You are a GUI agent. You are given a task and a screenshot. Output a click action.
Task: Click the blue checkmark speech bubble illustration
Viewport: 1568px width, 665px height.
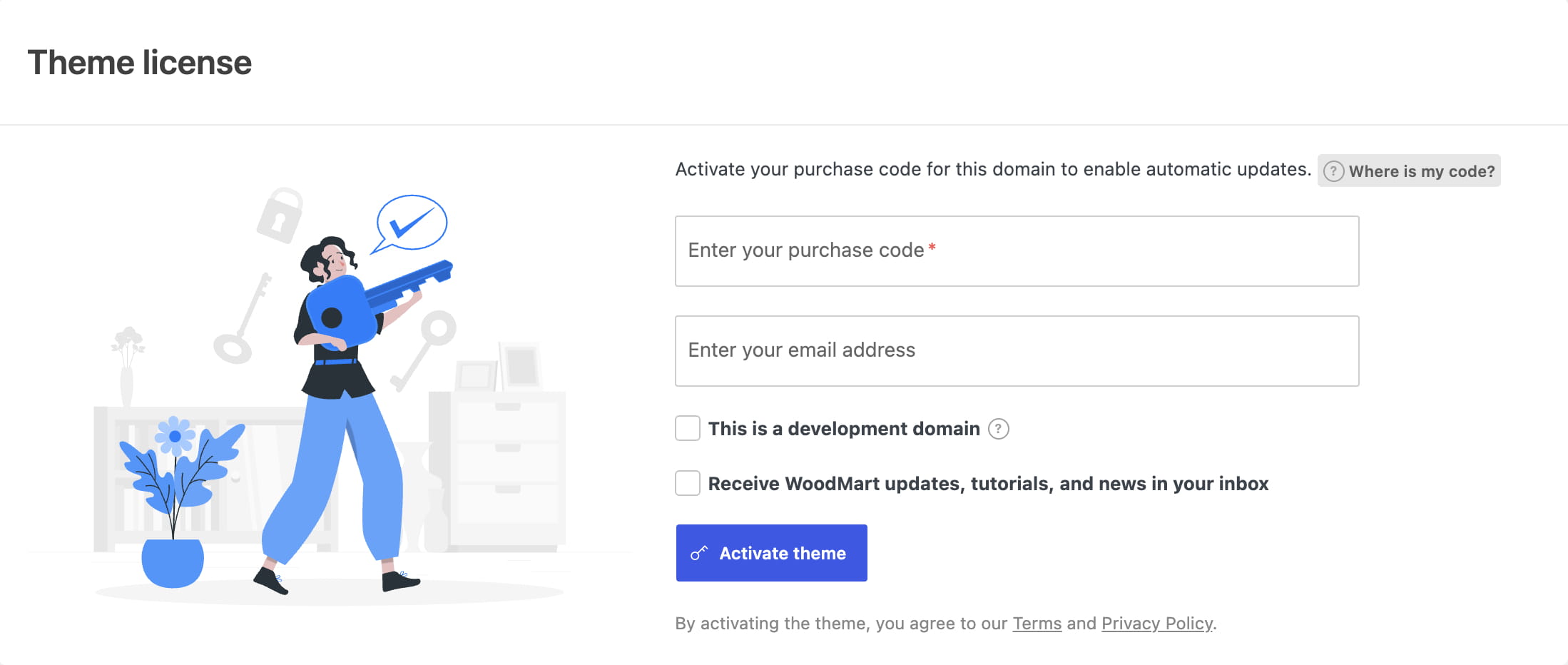coord(409,224)
